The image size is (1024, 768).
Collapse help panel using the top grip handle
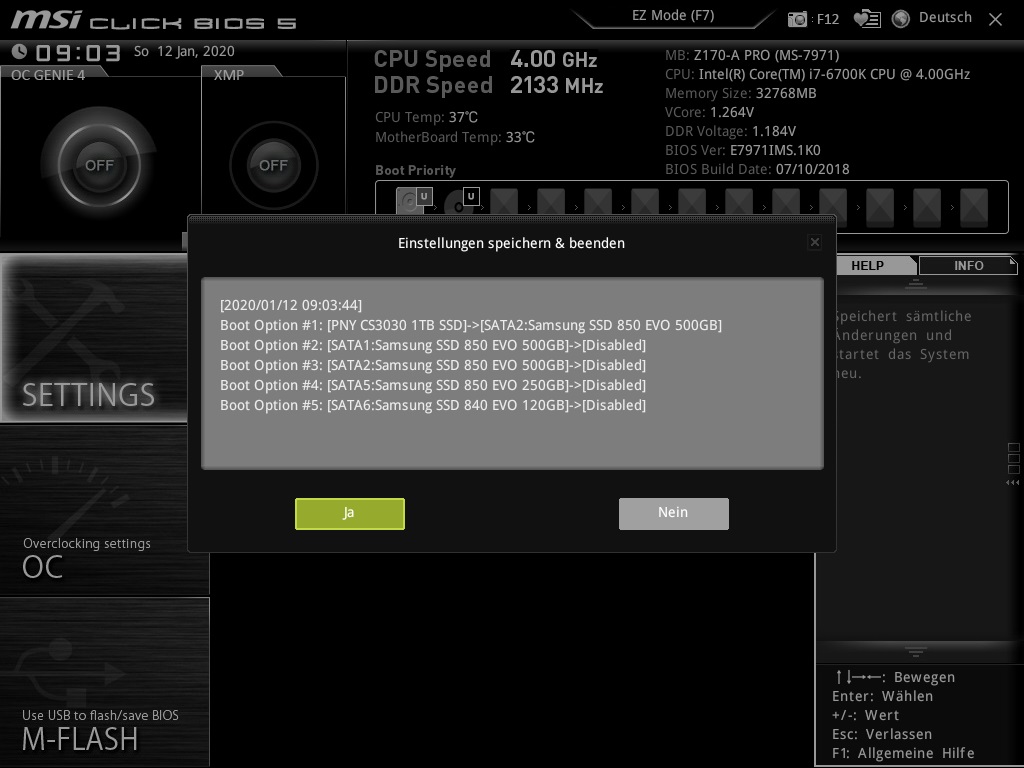pyautogui.click(x=916, y=283)
